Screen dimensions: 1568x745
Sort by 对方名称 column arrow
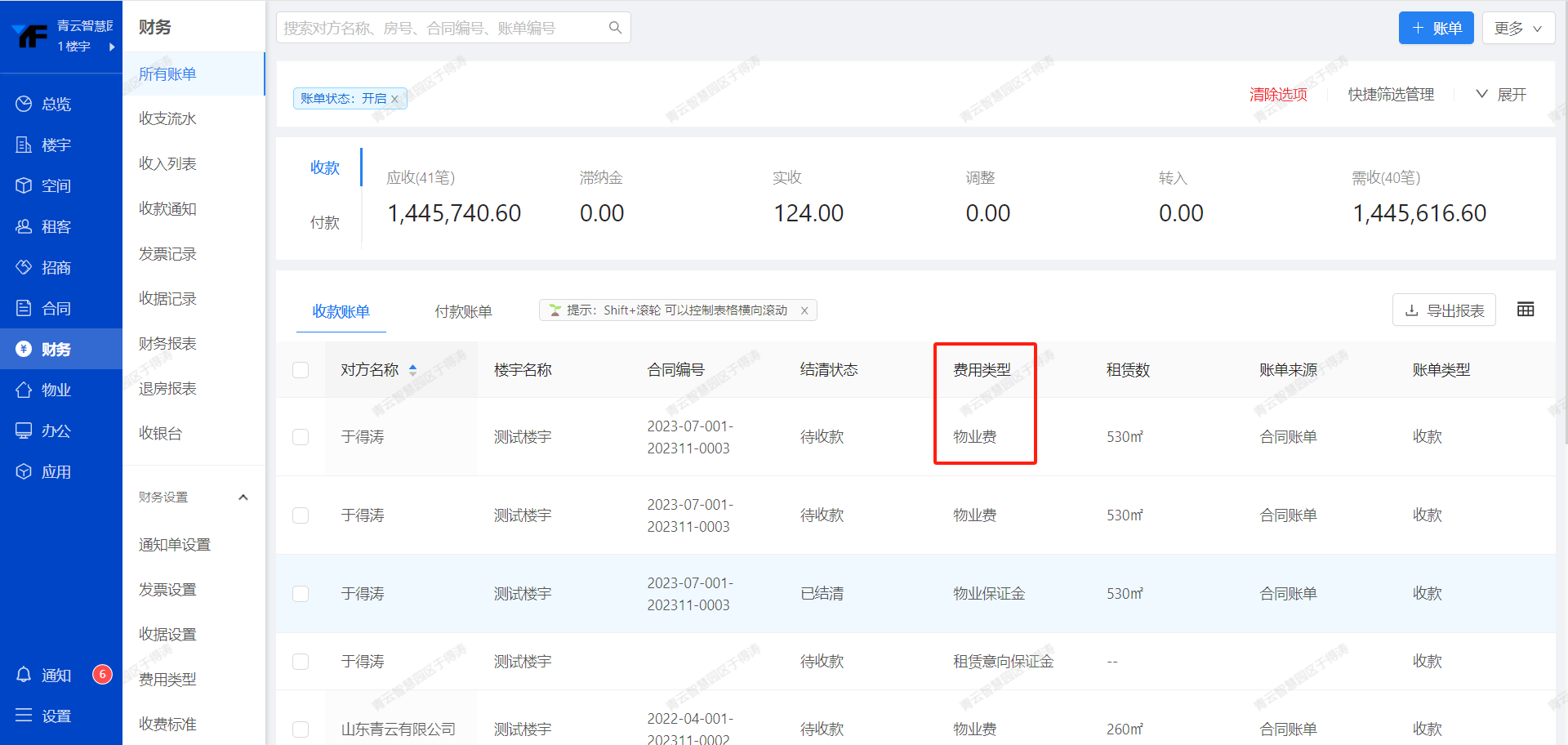click(412, 370)
